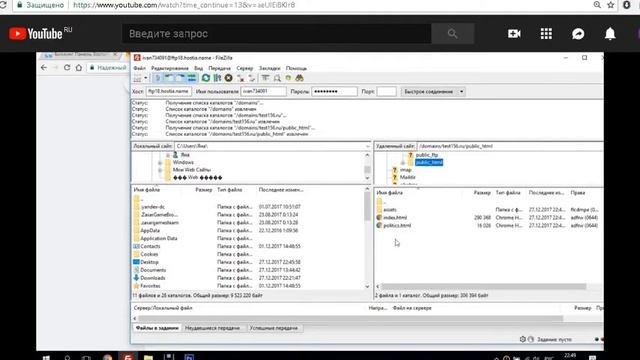This screenshot has height=360, width=640.
Task: Select public_ftp in the remote tree
Action: click(427, 155)
